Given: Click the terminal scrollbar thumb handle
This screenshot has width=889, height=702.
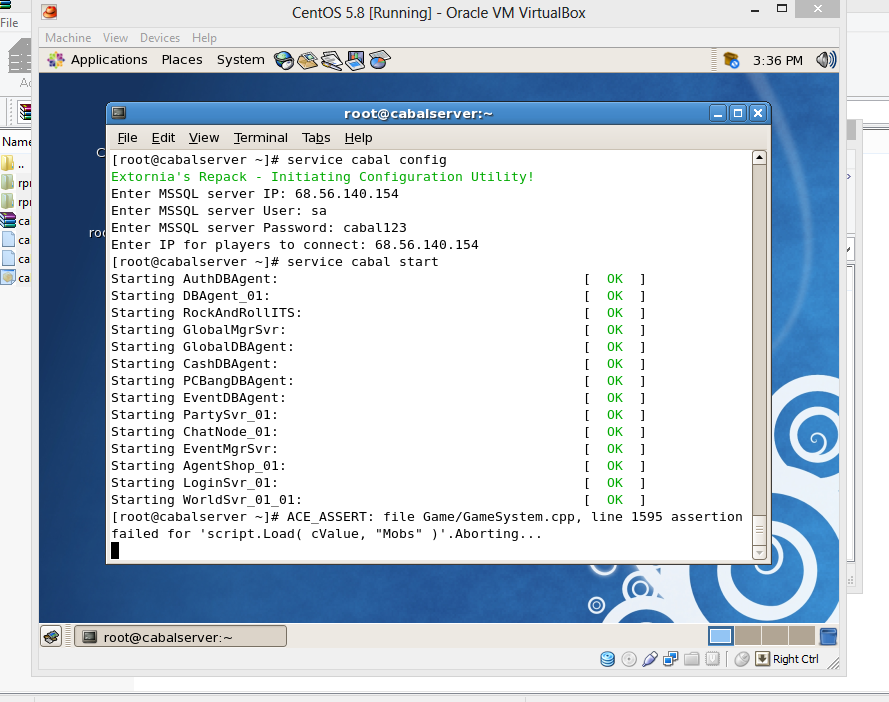Looking at the screenshot, I should click(x=759, y=530).
